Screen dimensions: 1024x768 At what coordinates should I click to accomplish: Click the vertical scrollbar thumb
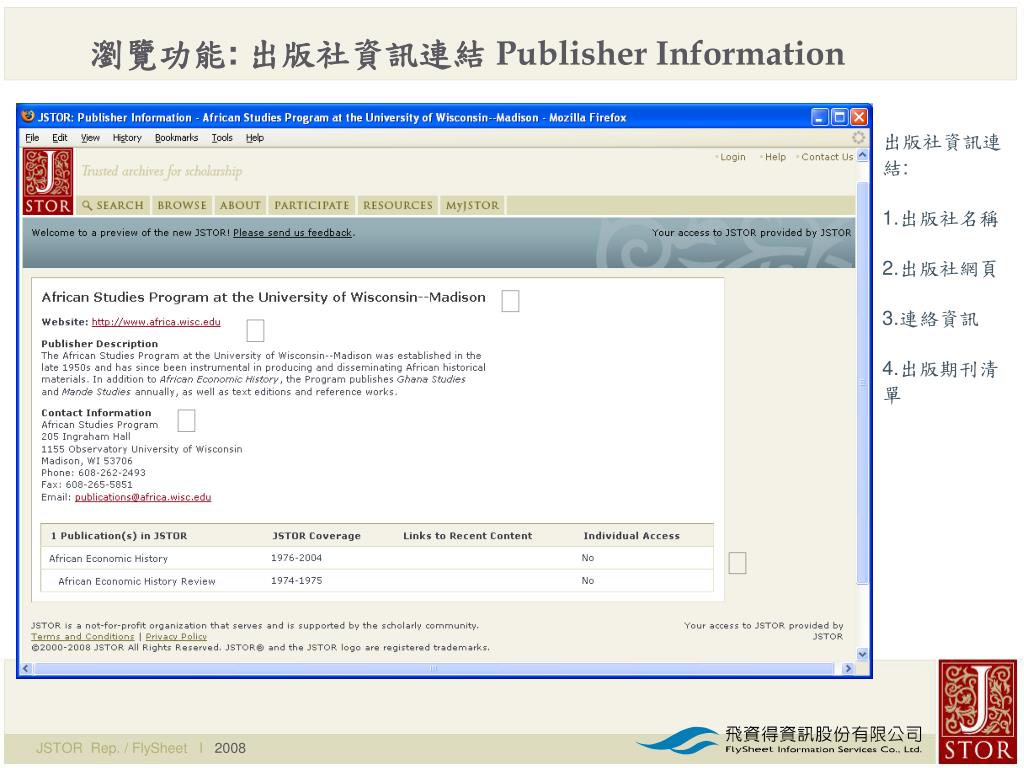(862, 383)
